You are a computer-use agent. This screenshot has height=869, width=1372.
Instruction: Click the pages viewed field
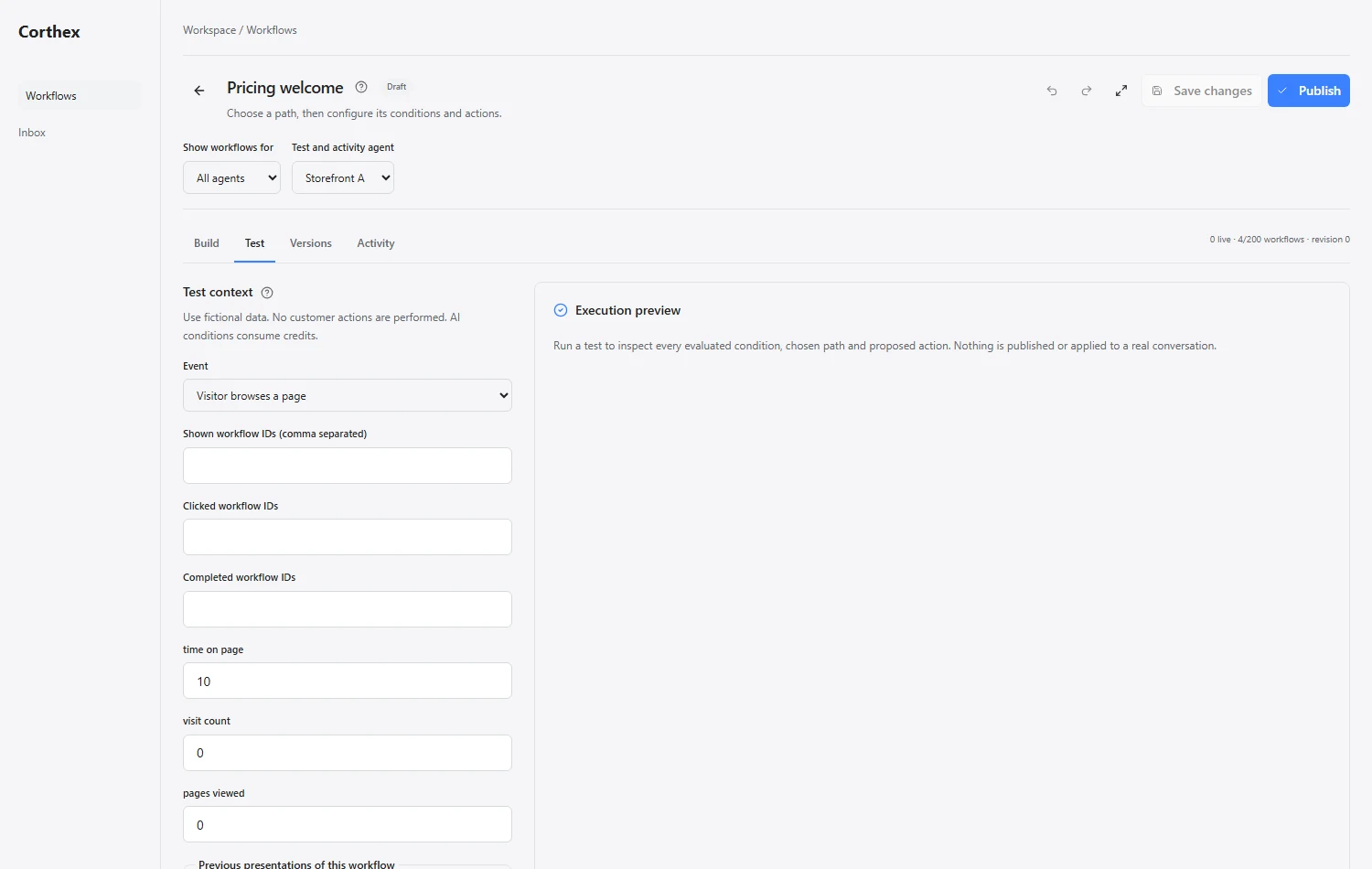click(x=348, y=824)
